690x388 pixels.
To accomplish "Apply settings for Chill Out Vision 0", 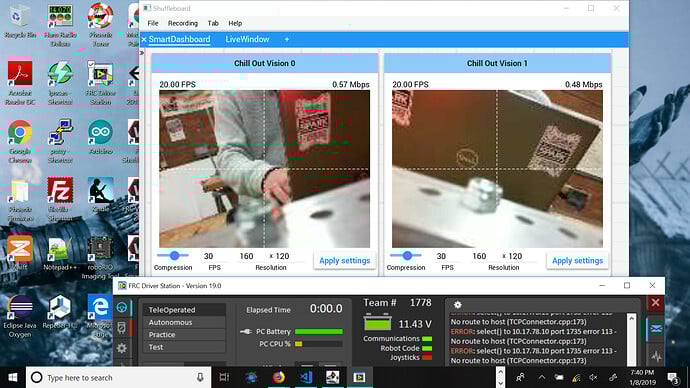I will coord(345,261).
